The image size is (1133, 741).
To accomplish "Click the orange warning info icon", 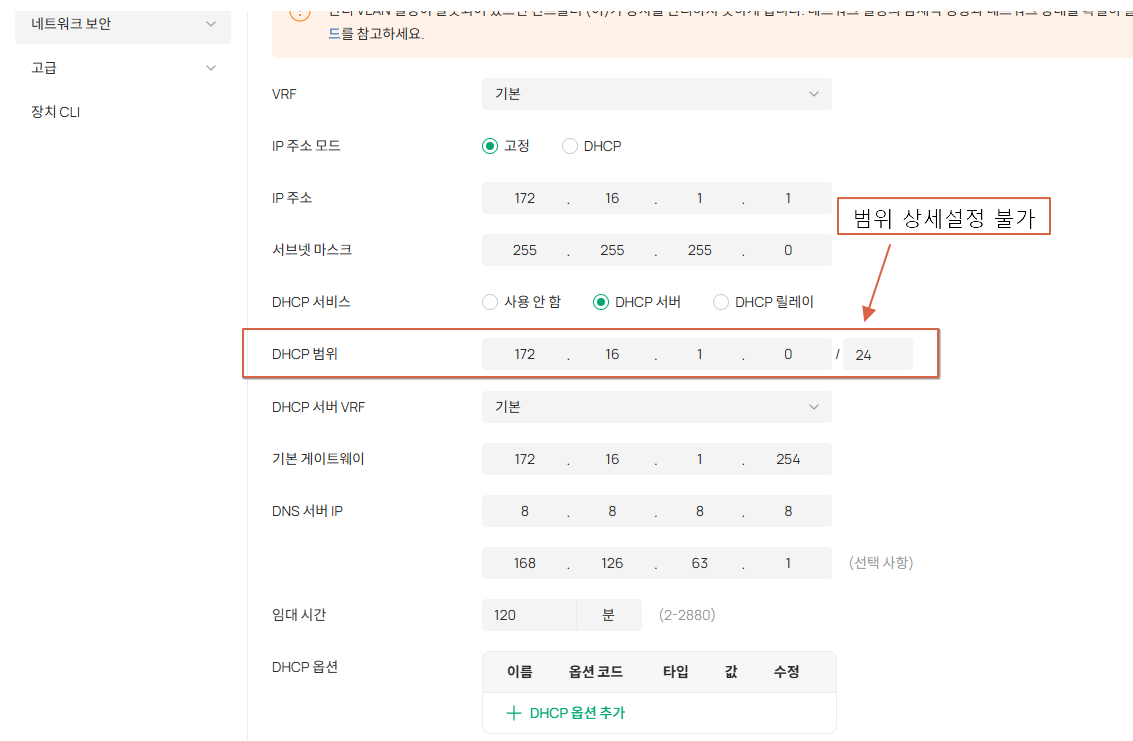I will tap(300, 14).
